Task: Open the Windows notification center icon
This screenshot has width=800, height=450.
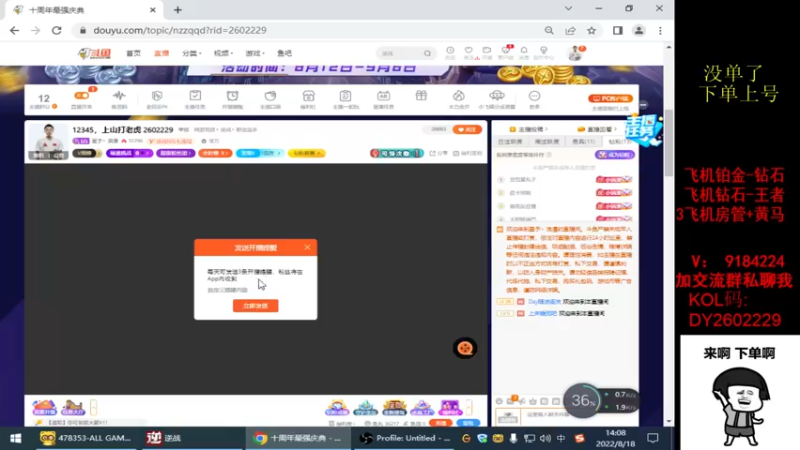Action: click(653, 438)
